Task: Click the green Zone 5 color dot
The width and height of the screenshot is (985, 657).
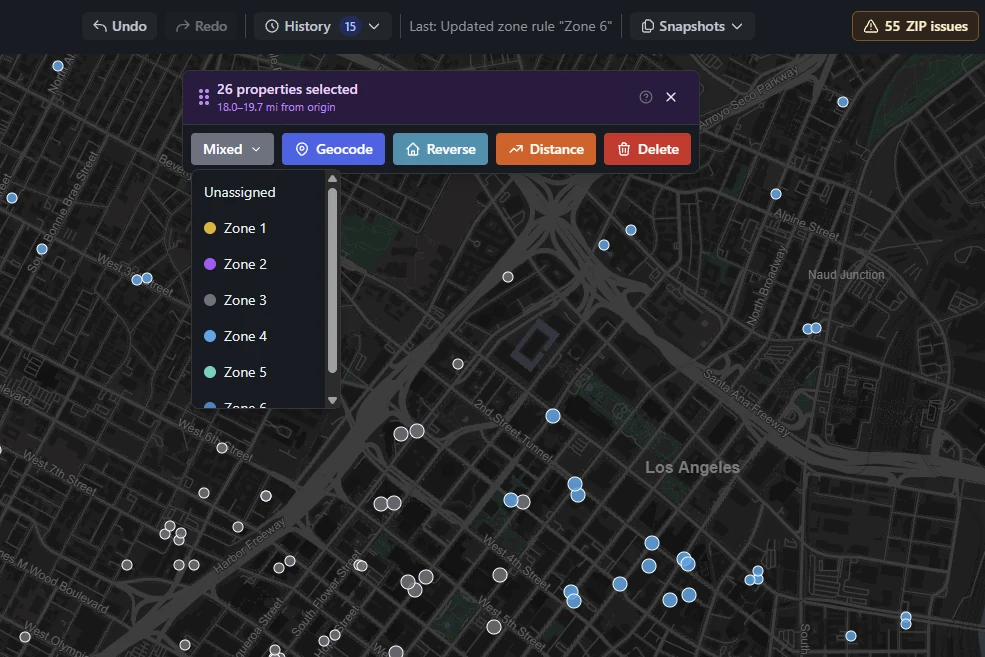Action: (x=210, y=372)
